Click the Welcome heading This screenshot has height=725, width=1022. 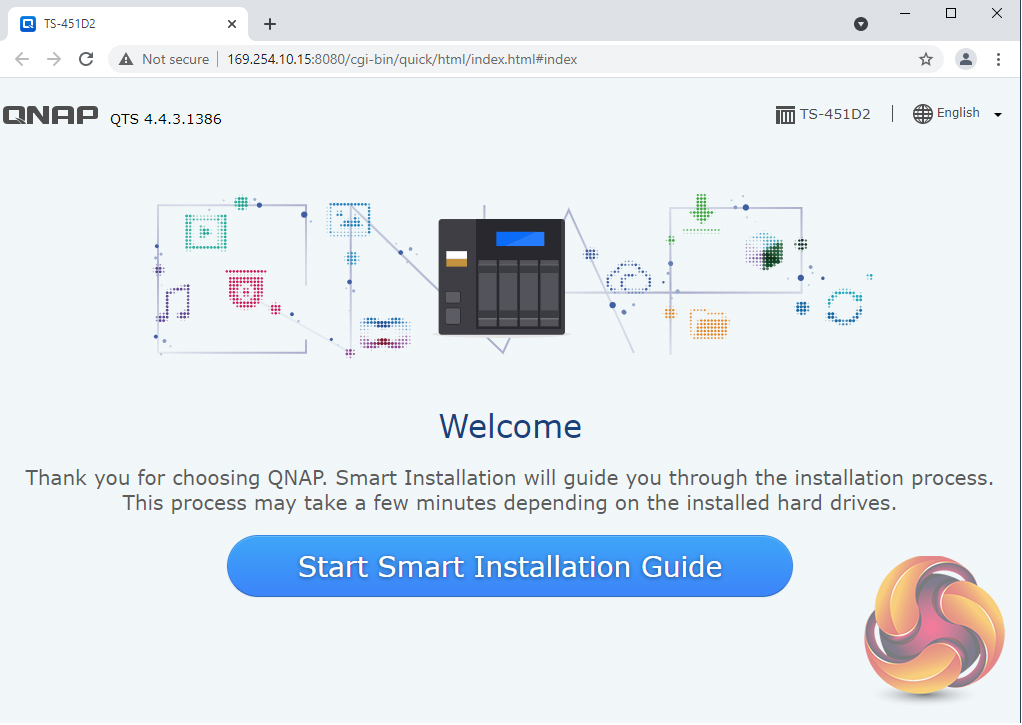[x=510, y=426]
